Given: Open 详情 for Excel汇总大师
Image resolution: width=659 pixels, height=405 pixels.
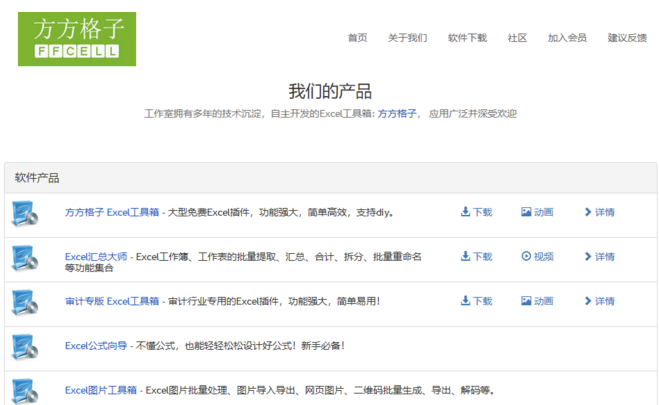Looking at the screenshot, I should 599,256.
